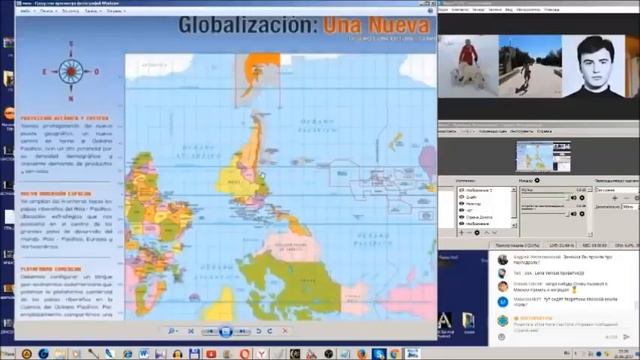Click the transition duration field in OBS
Image resolution: width=640 pixels, height=360 pixels.
pyautogui.click(x=629, y=207)
